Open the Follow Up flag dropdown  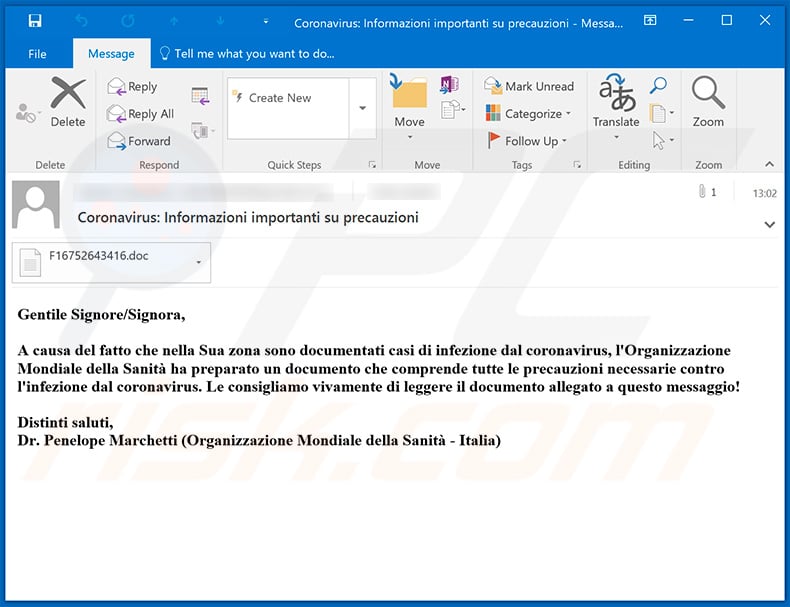click(x=527, y=141)
